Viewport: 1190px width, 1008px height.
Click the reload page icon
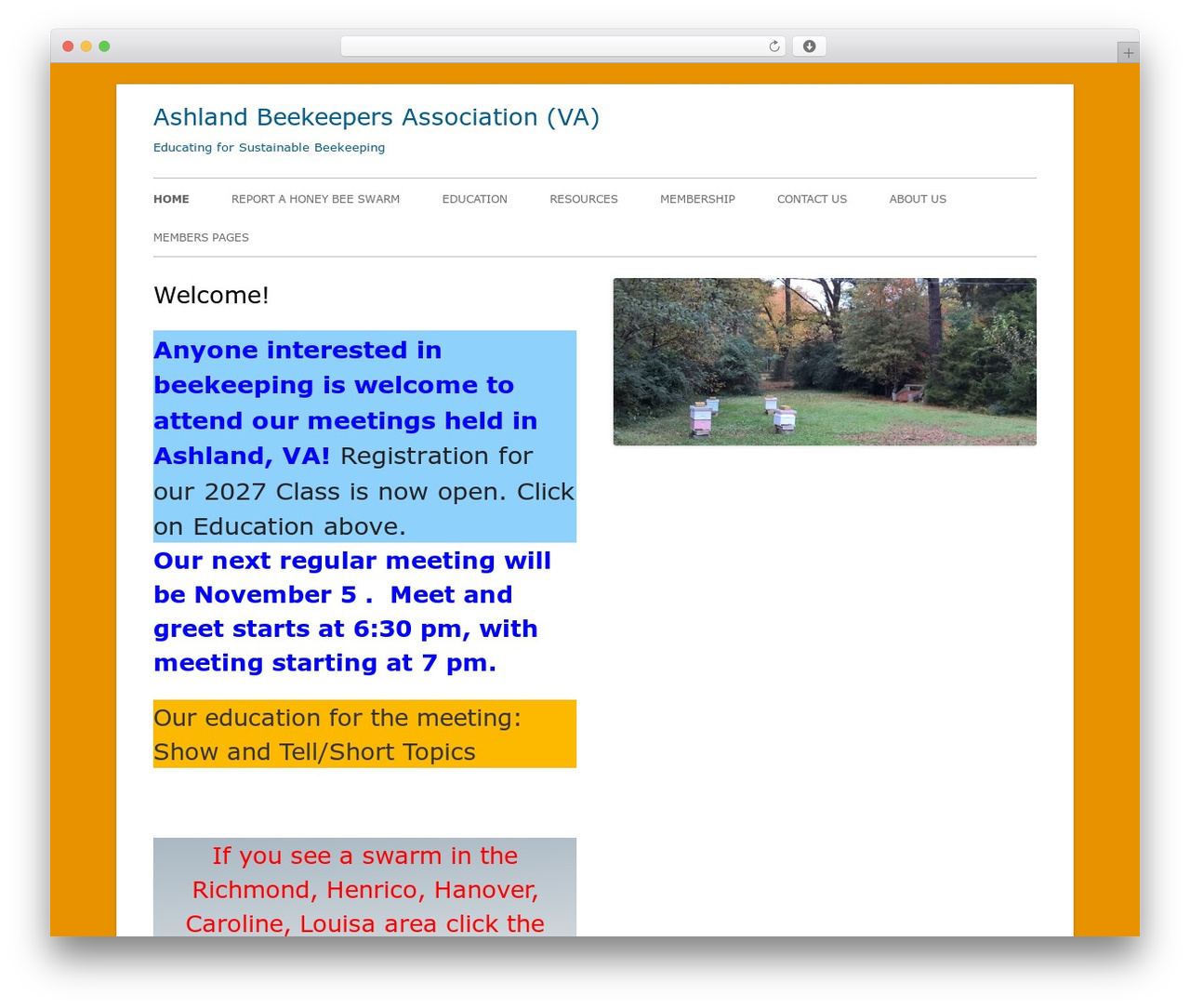pyautogui.click(x=773, y=46)
